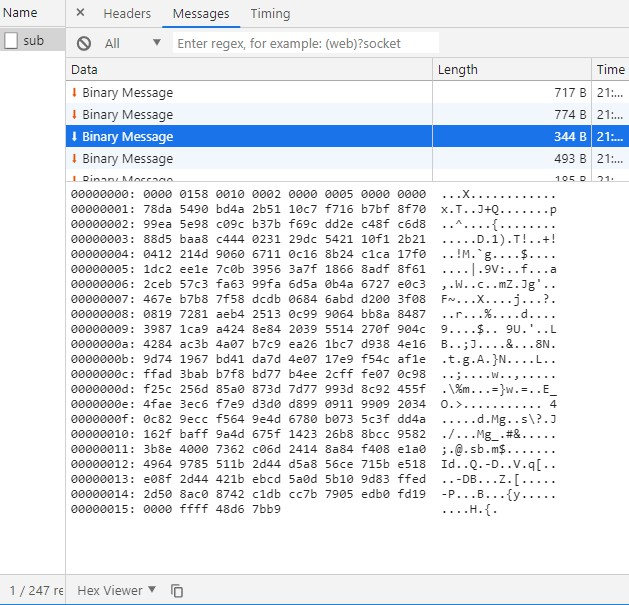Click the file icon next to sub
Viewport: 629px width, 605px height.
coord(11,41)
